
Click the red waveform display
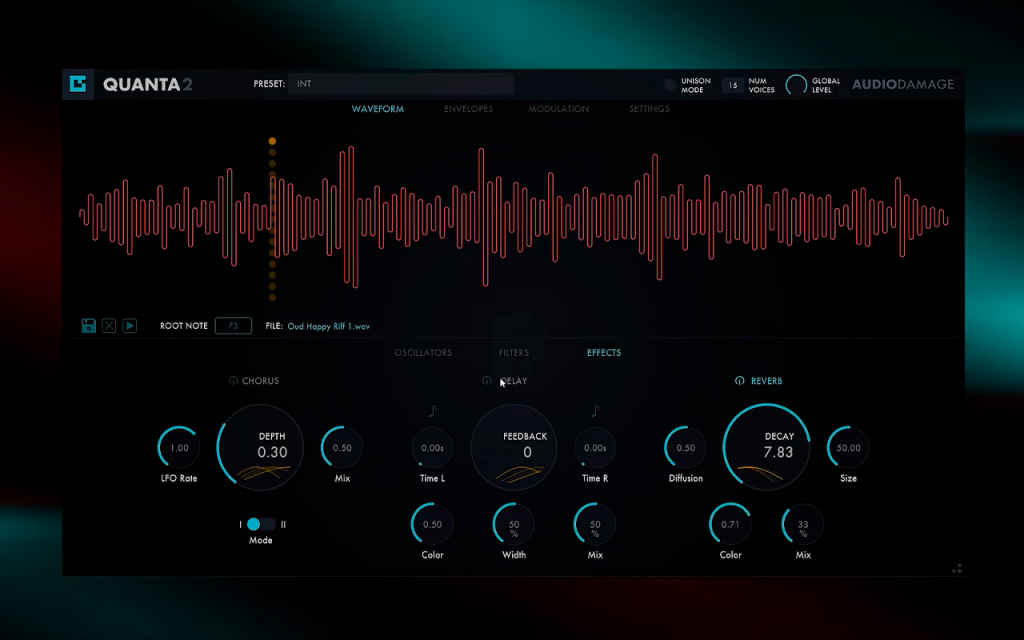514,217
